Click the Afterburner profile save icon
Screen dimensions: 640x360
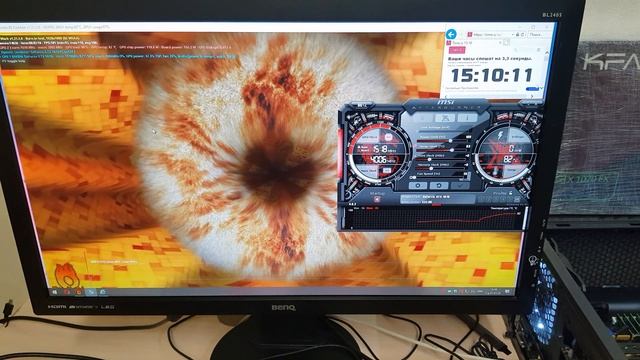point(517,200)
